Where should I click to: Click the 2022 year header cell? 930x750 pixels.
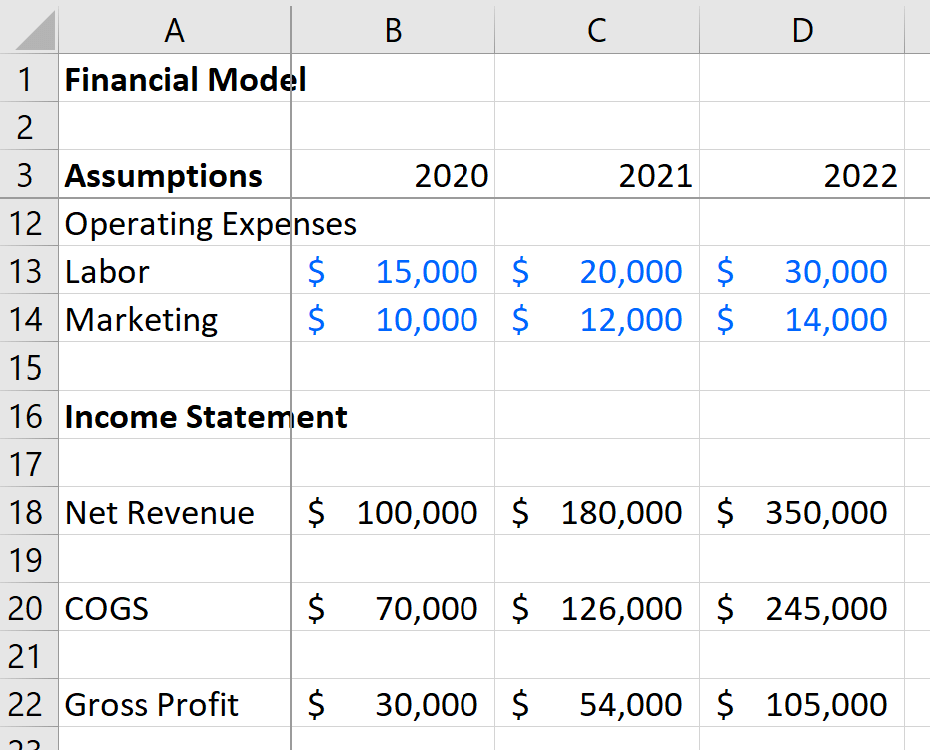[801, 175]
